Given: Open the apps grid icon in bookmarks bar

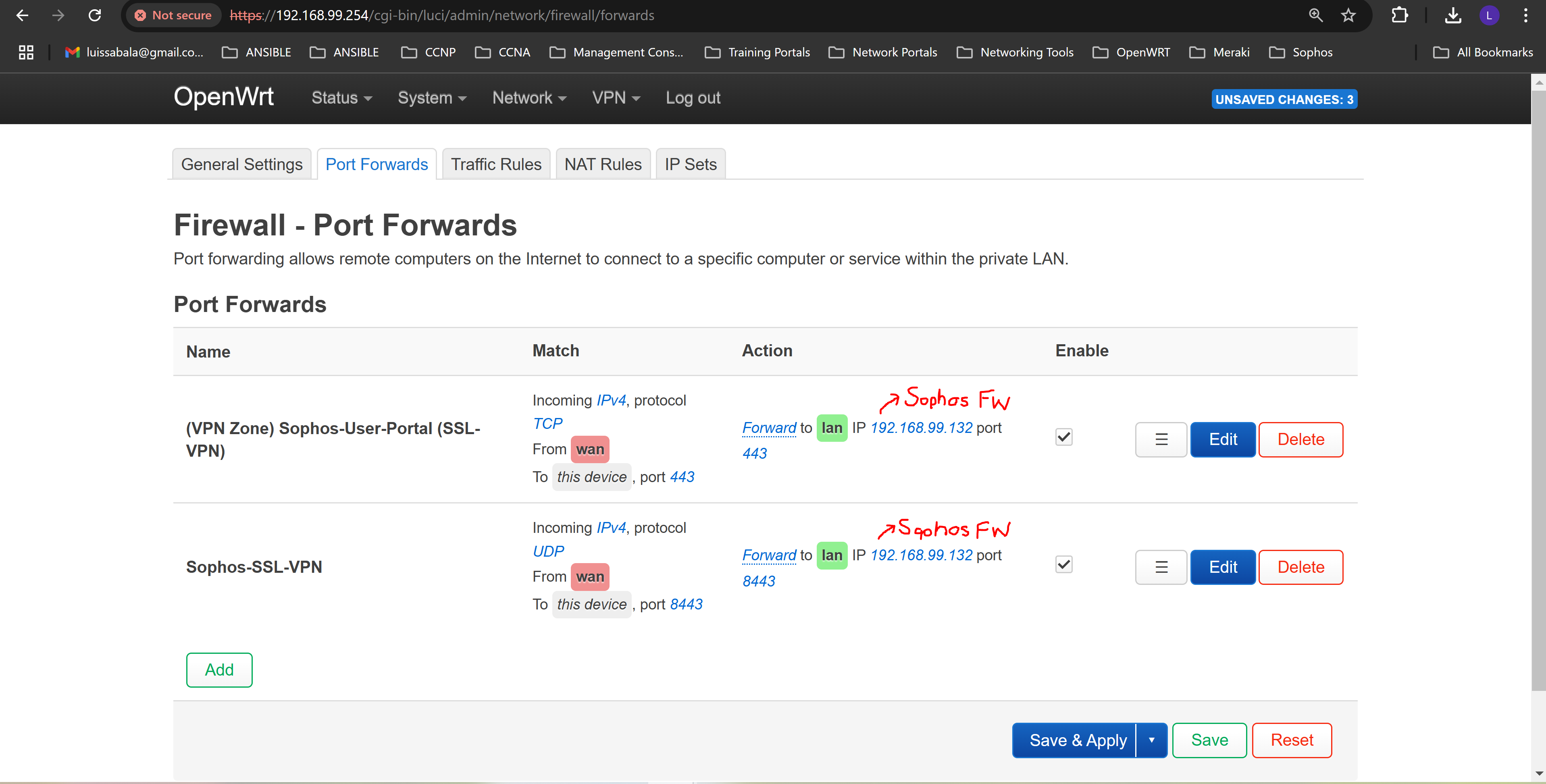Looking at the screenshot, I should click(x=26, y=52).
